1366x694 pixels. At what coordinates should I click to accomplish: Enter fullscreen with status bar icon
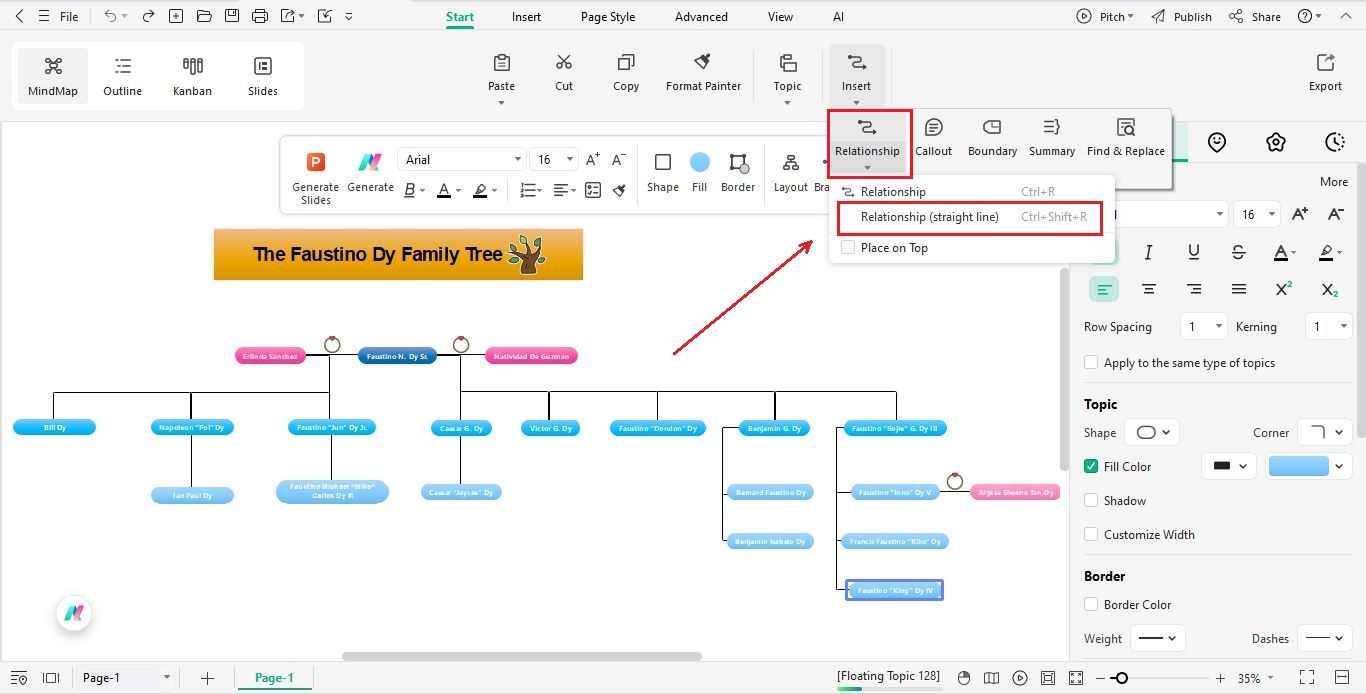pyautogui.click(x=1306, y=678)
